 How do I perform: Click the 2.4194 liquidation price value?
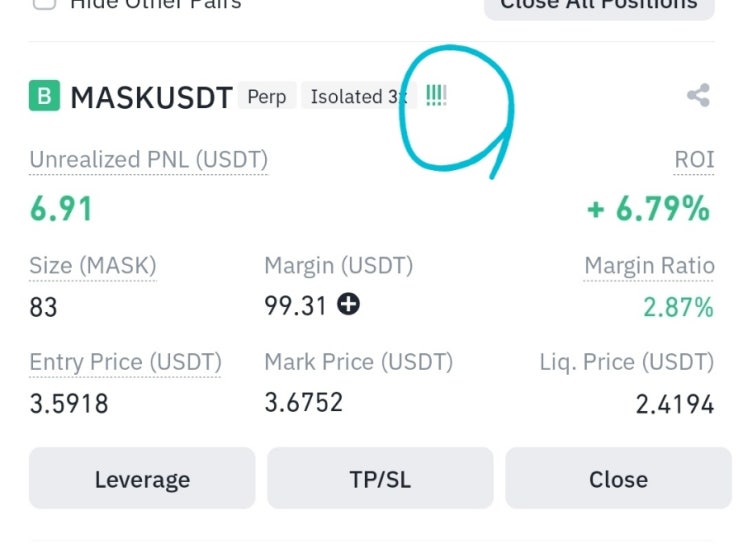[674, 404]
